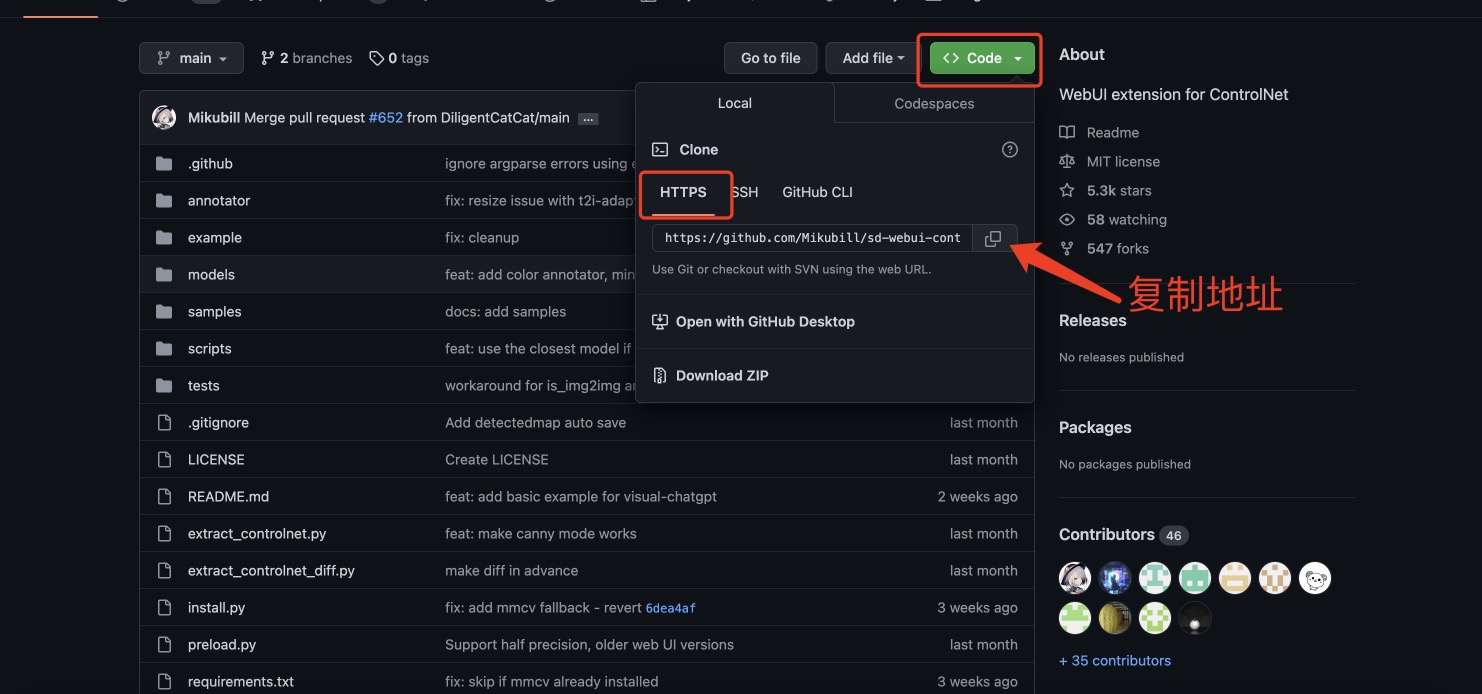Screen dimensions: 1482x694
Task: Click the star icon beside 5.3k stars
Action: tap(1067, 190)
